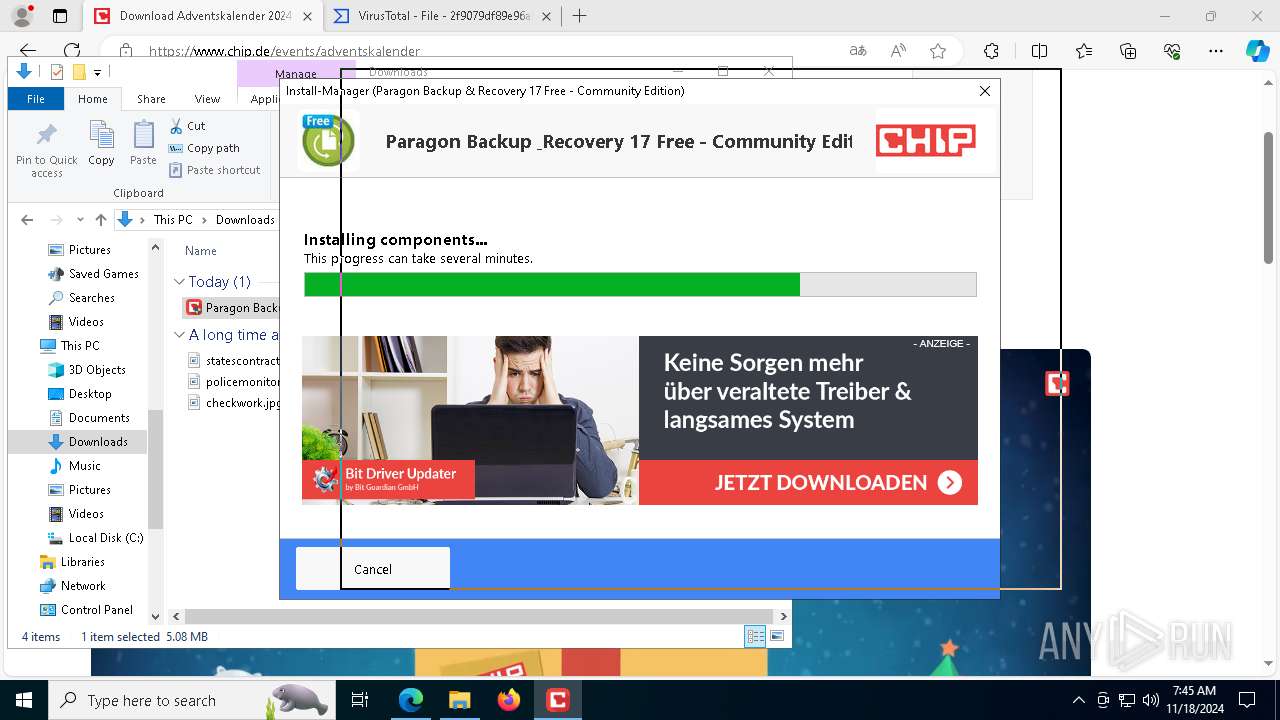Switch to the Home ribbon tab

point(93,99)
